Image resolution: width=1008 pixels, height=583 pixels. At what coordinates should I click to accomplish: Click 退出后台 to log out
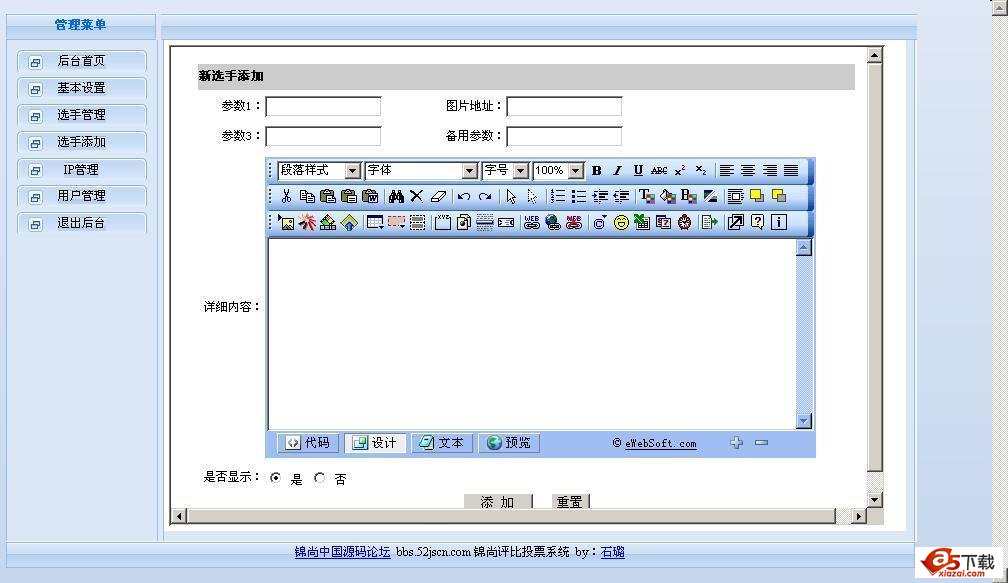[x=82, y=223]
